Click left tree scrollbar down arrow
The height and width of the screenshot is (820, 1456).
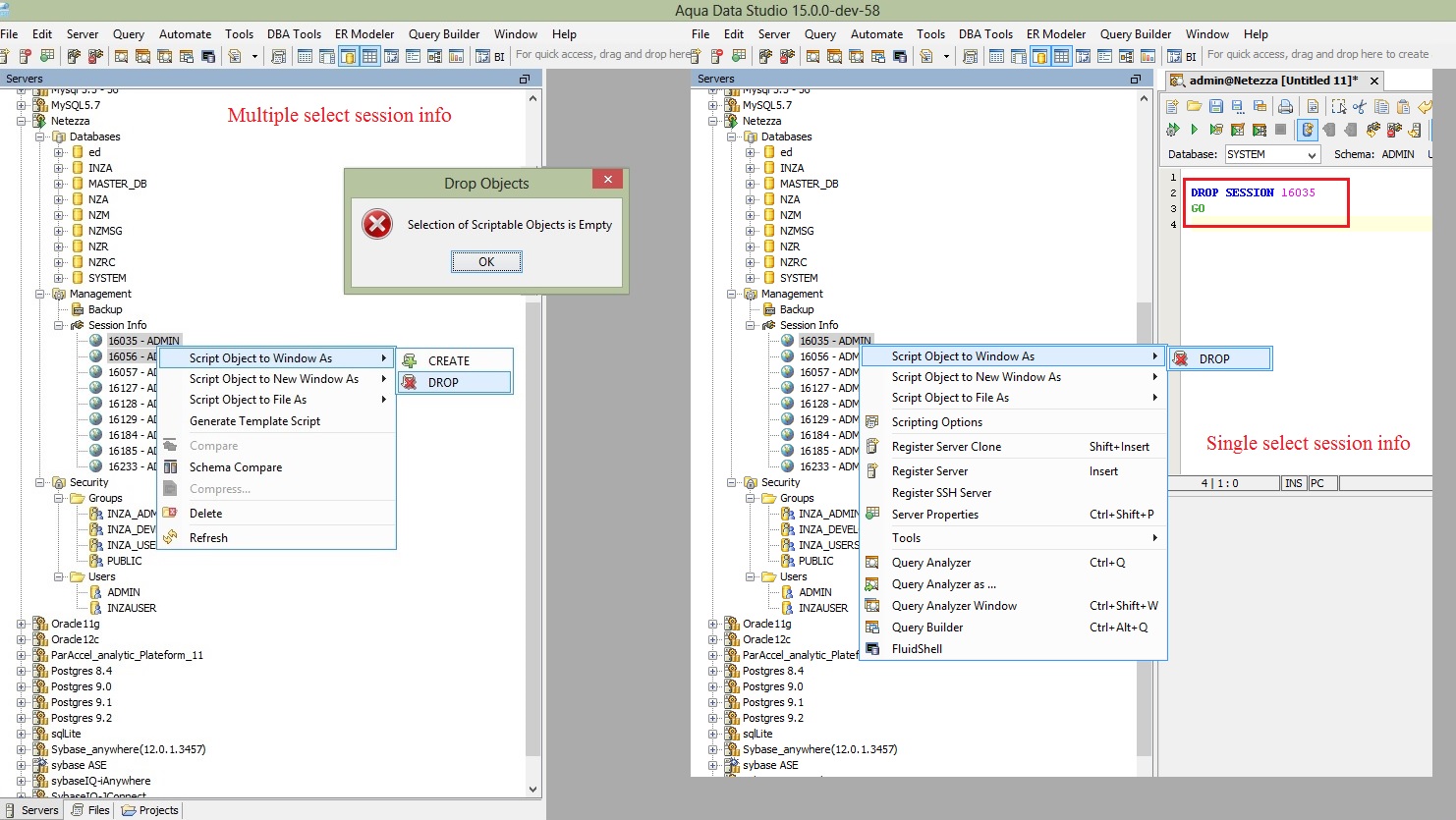pos(533,789)
